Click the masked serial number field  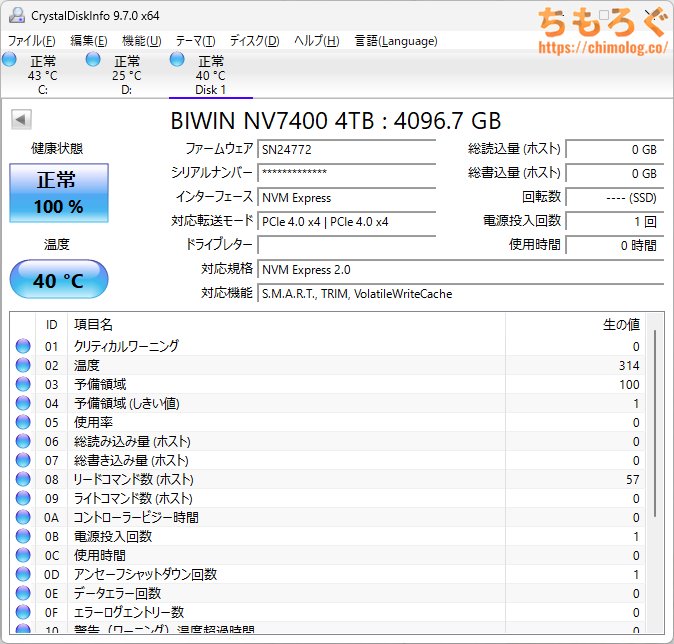(346, 173)
